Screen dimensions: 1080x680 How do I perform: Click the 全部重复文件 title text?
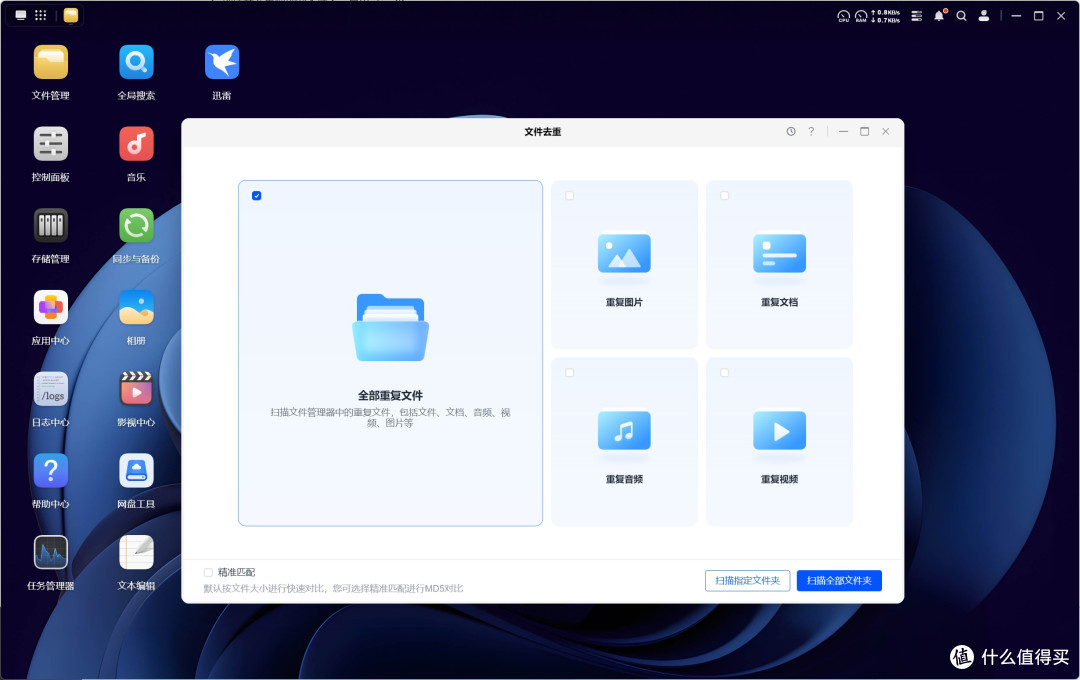pos(391,395)
